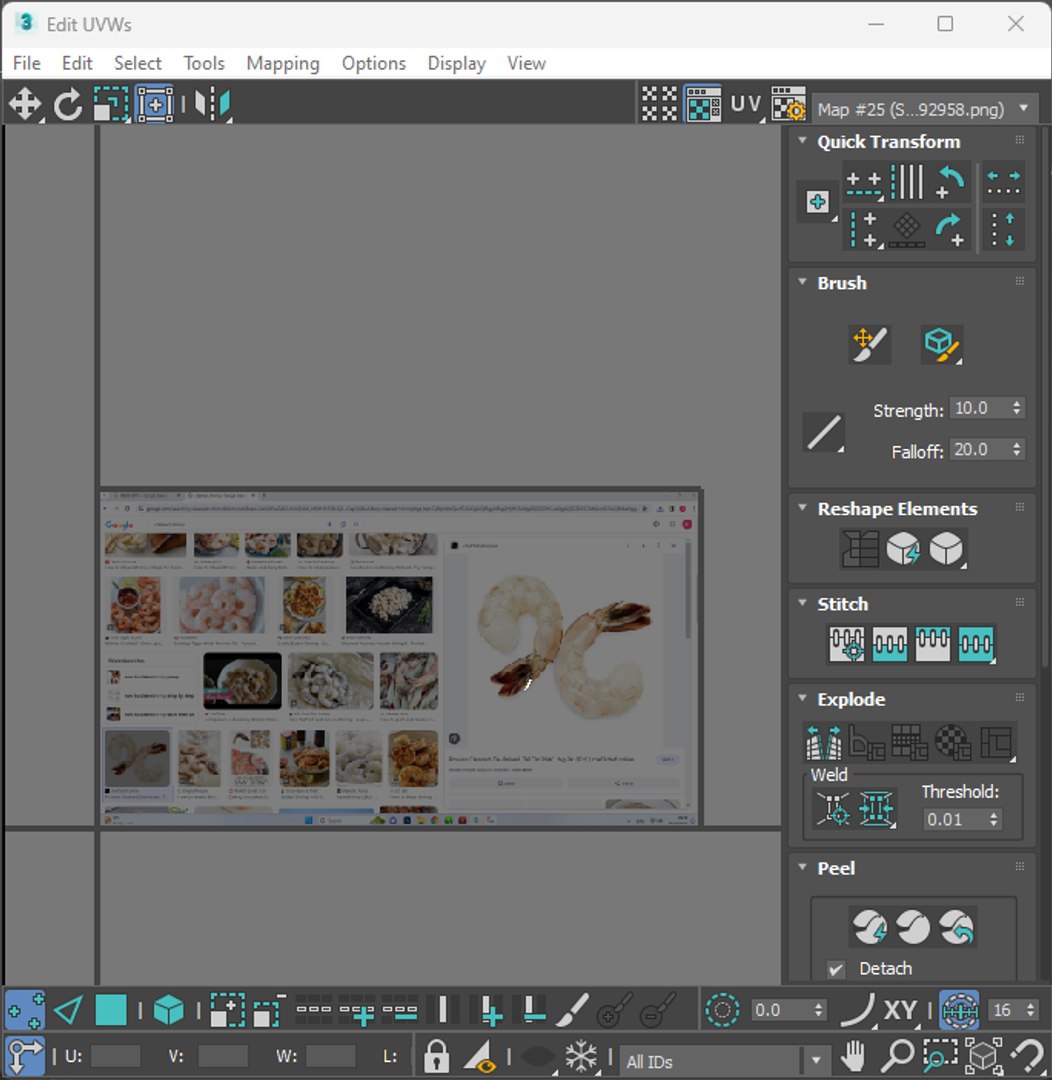The width and height of the screenshot is (1052, 1080).
Task: Click the Zoom Region tool
Action: click(x=940, y=1055)
